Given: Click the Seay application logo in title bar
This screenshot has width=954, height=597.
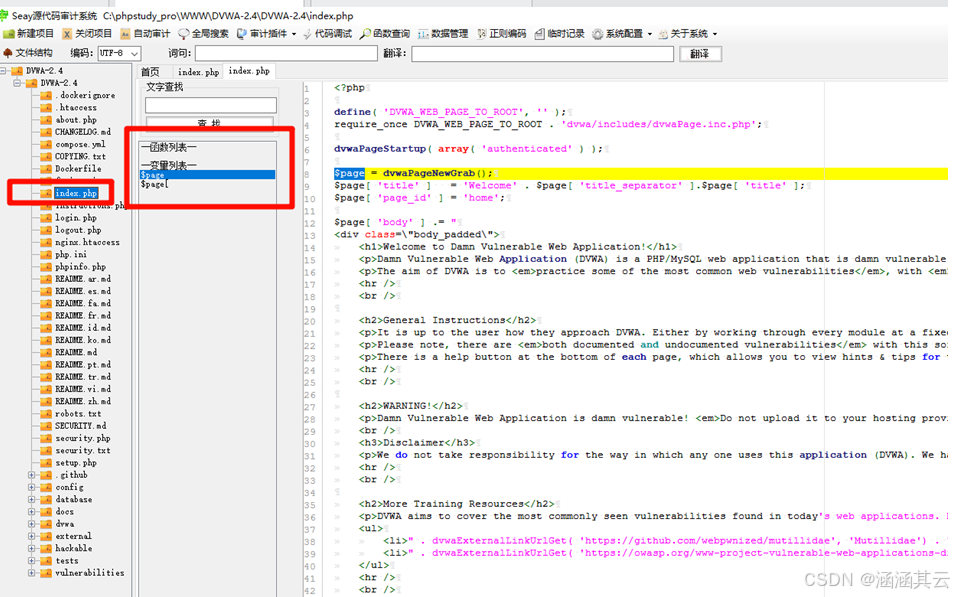Looking at the screenshot, I should pyautogui.click(x=4, y=15).
